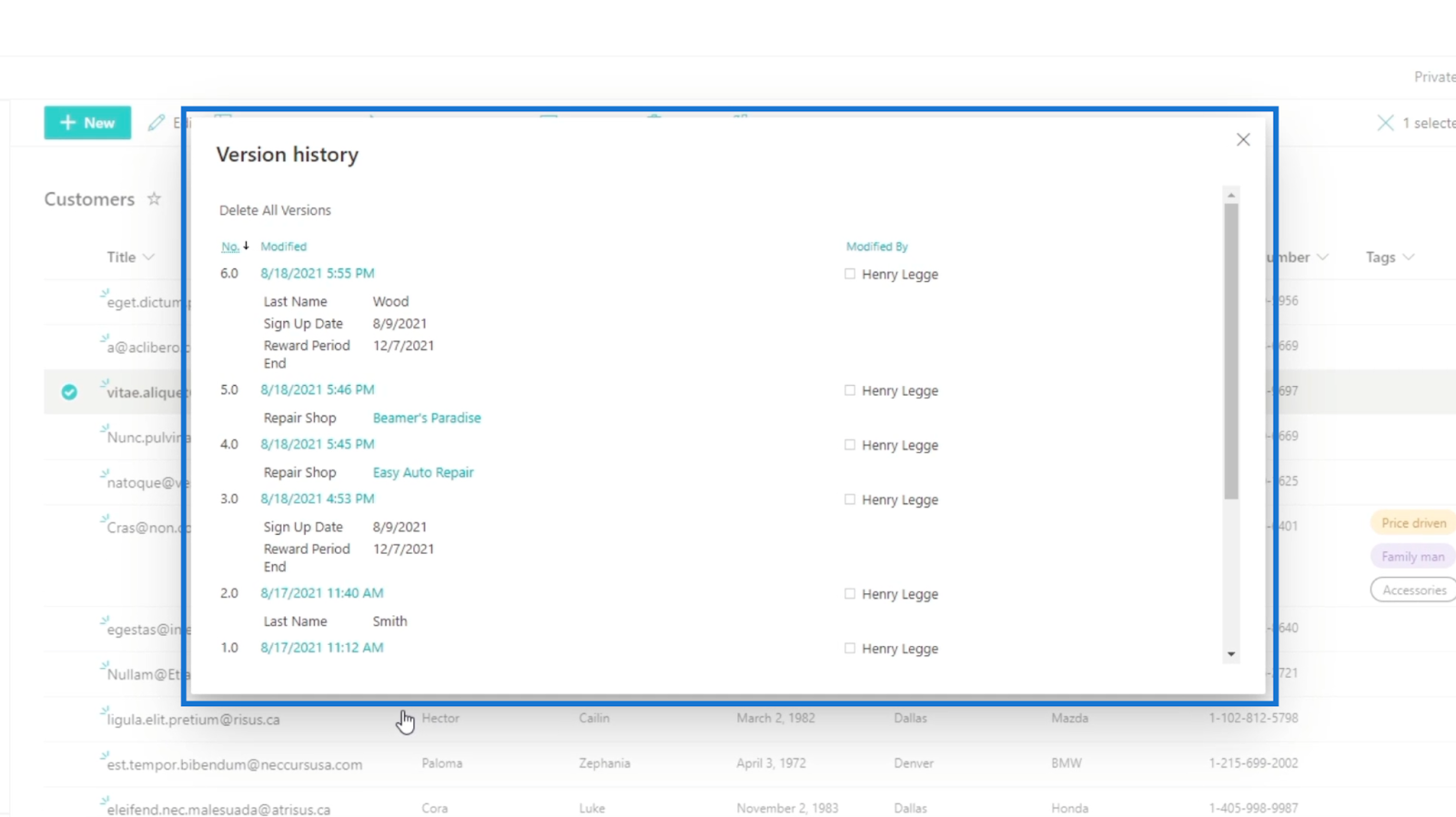Tick the checkbox beside Henry Legge for version 4.0

(x=850, y=444)
